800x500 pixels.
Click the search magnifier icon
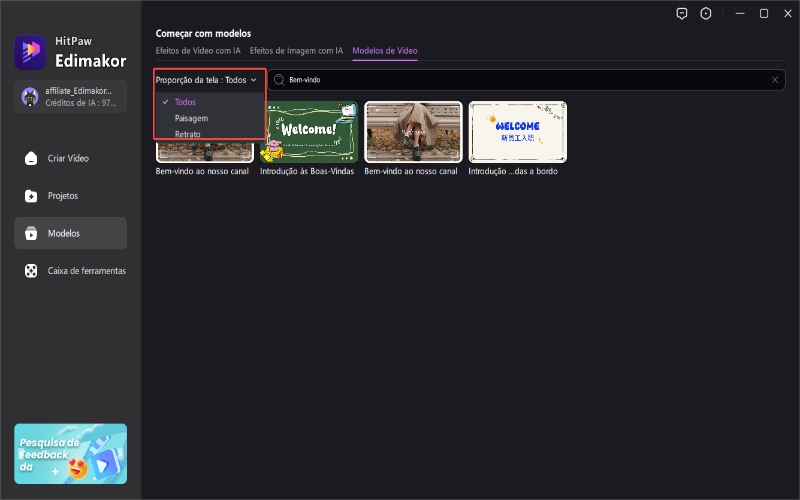click(x=279, y=80)
